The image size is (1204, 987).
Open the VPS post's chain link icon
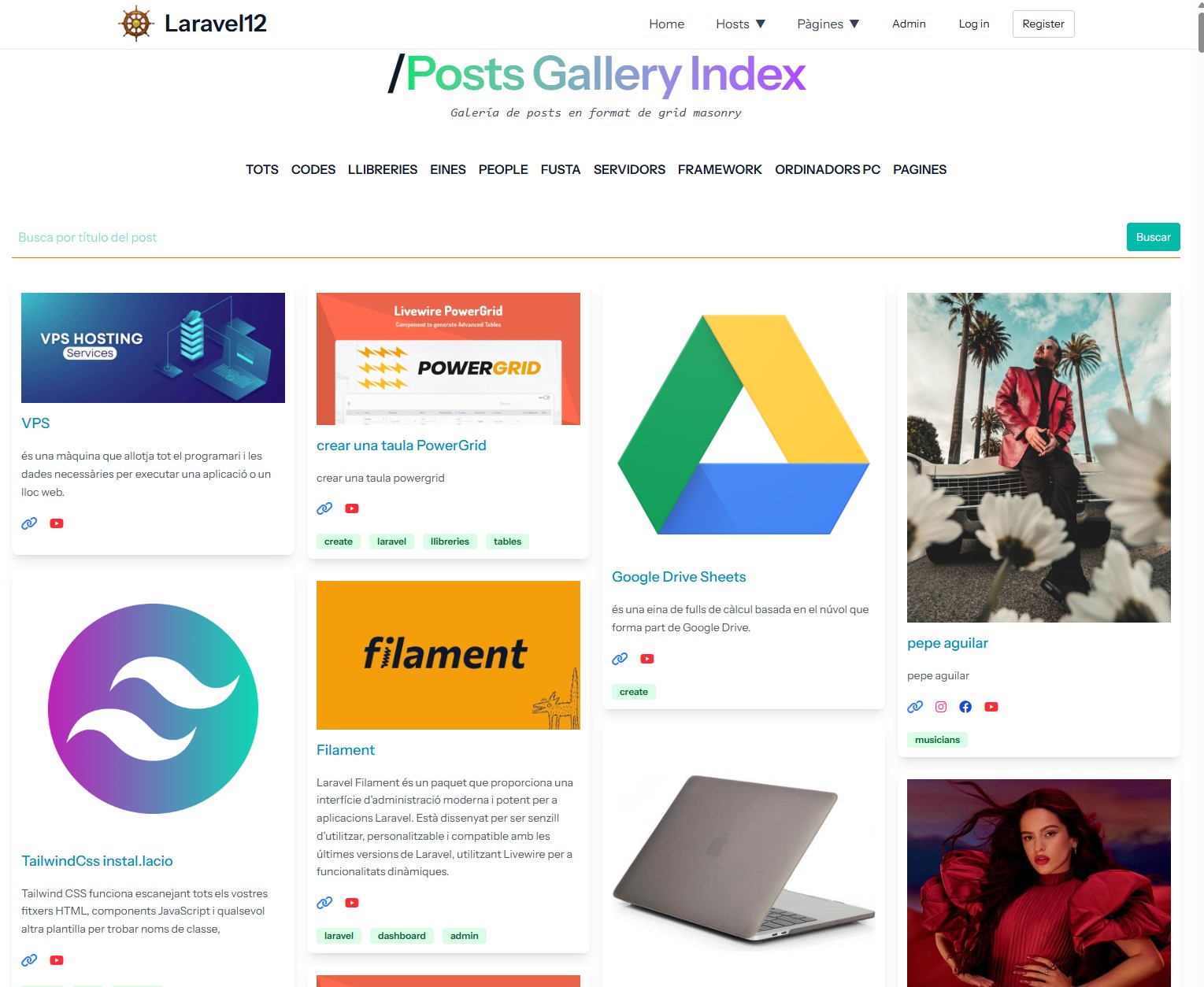point(29,523)
